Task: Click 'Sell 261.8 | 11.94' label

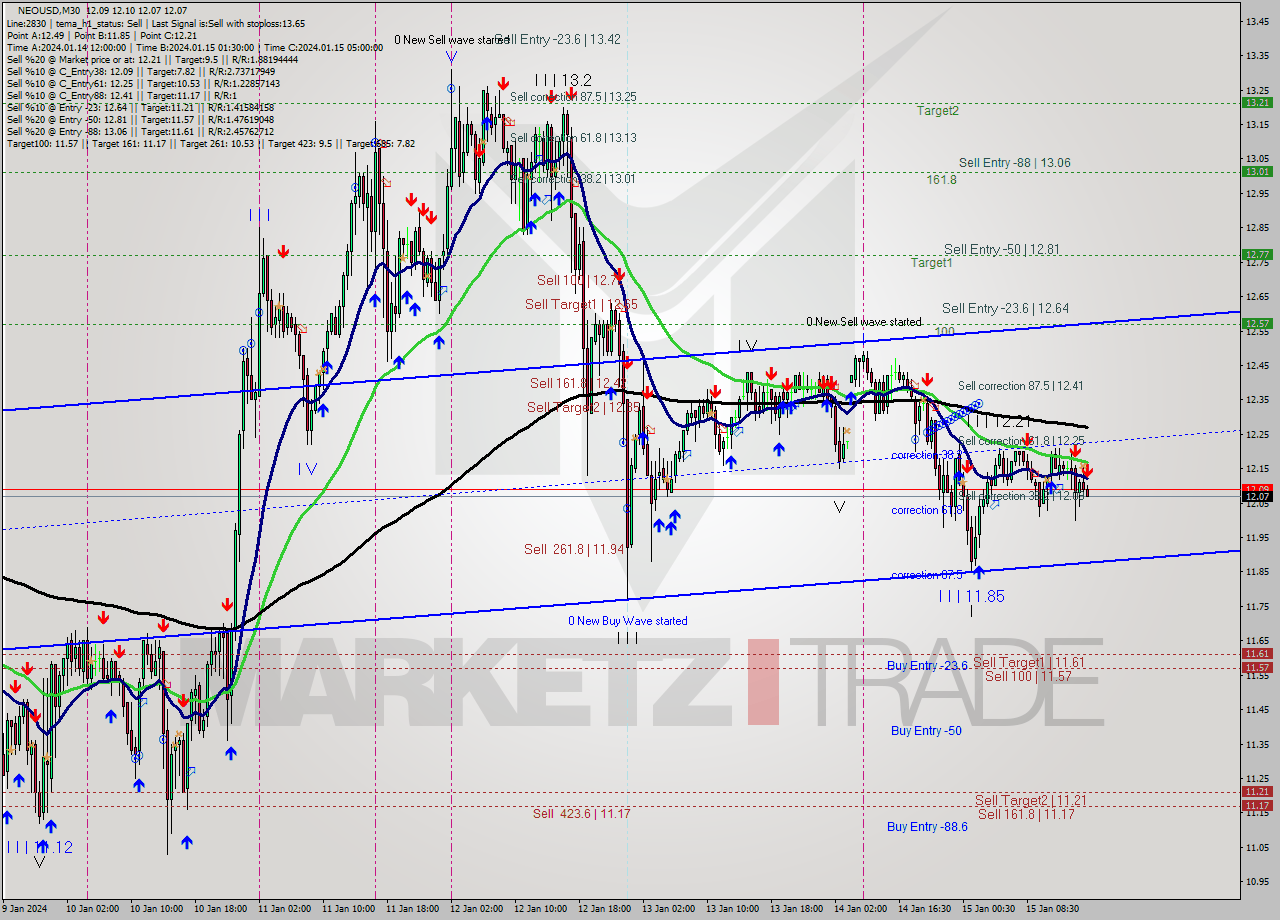Action: coord(574,549)
